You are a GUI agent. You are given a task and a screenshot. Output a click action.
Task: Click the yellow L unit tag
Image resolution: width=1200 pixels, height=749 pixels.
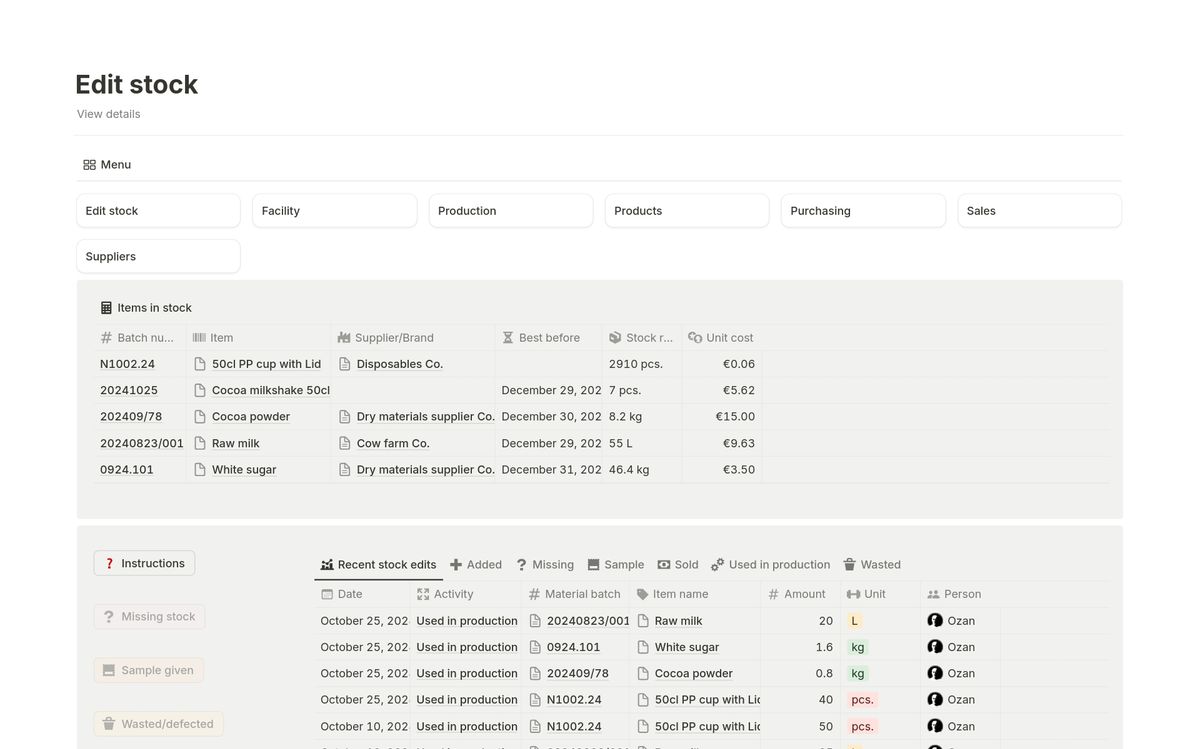click(x=854, y=621)
